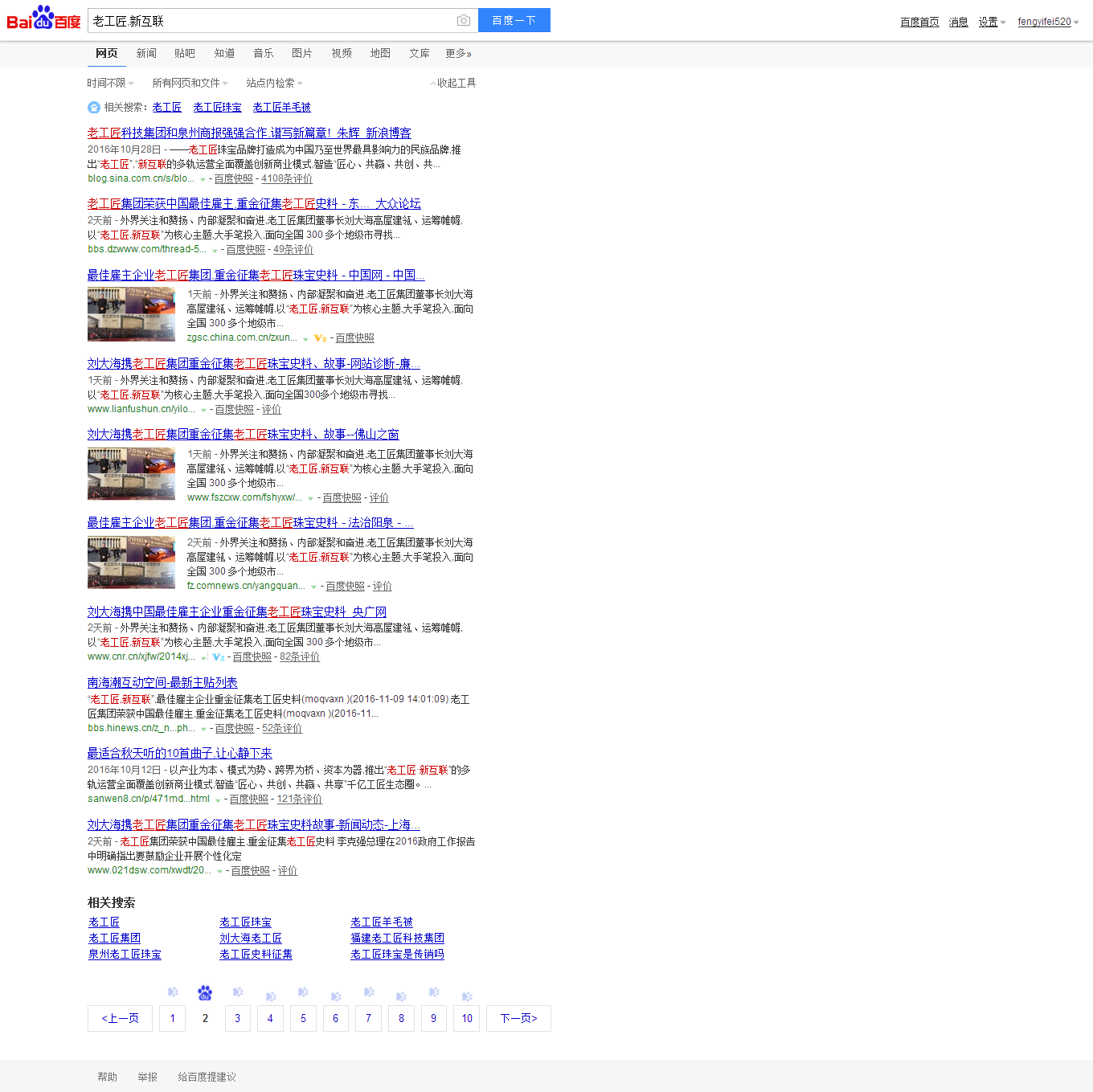Switch to the 新闻 news tab
This screenshot has width=1093, height=1092.
click(x=146, y=53)
